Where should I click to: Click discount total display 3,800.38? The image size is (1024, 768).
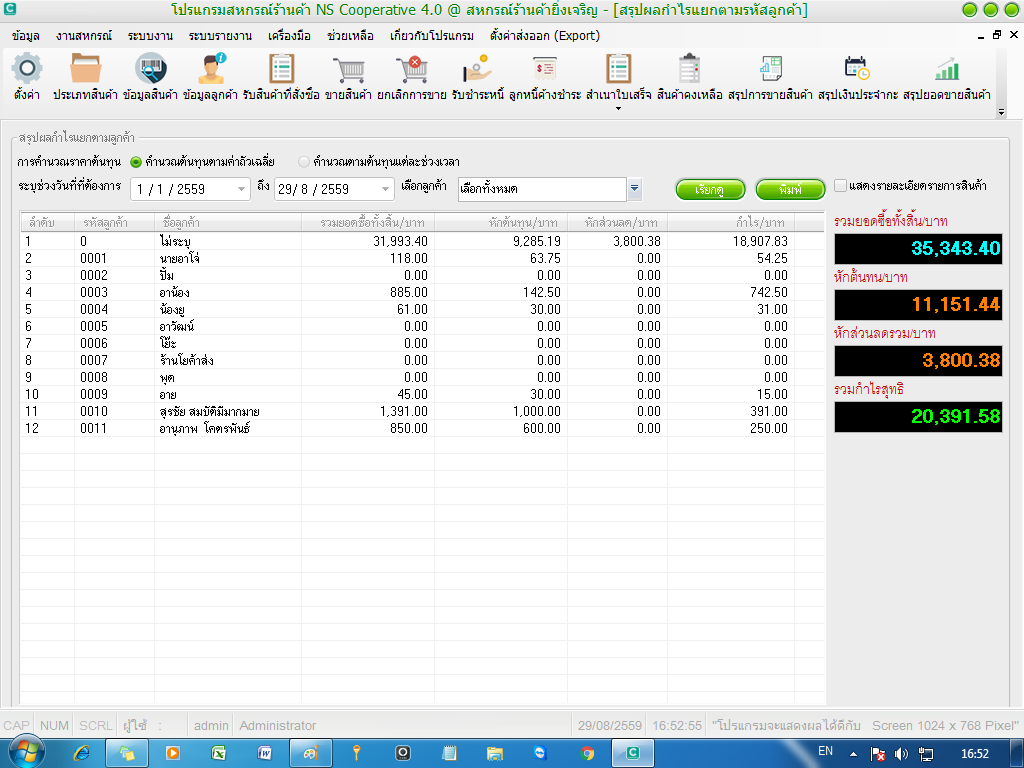coord(918,360)
